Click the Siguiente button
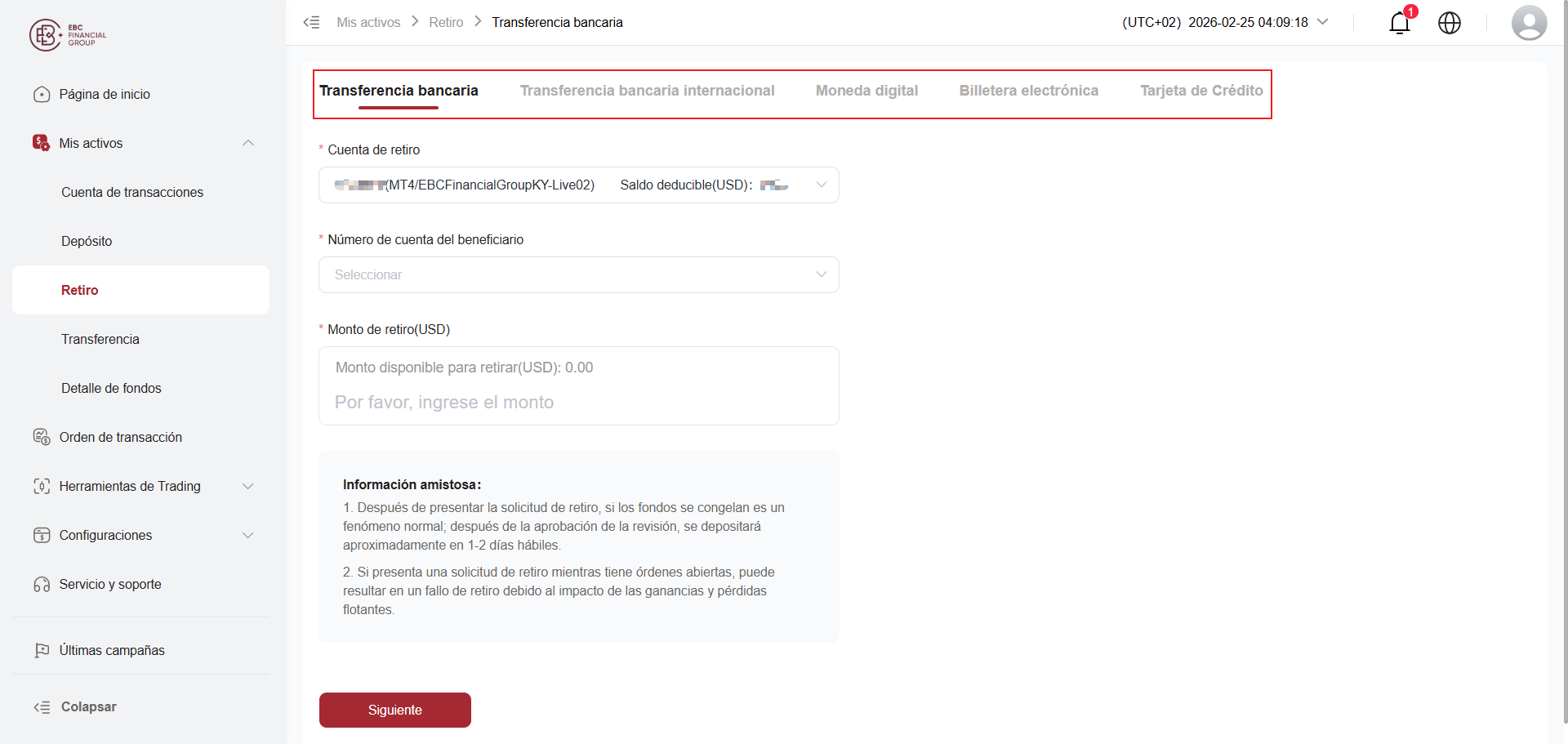Screen dimensions: 1568x744 (x=395, y=710)
